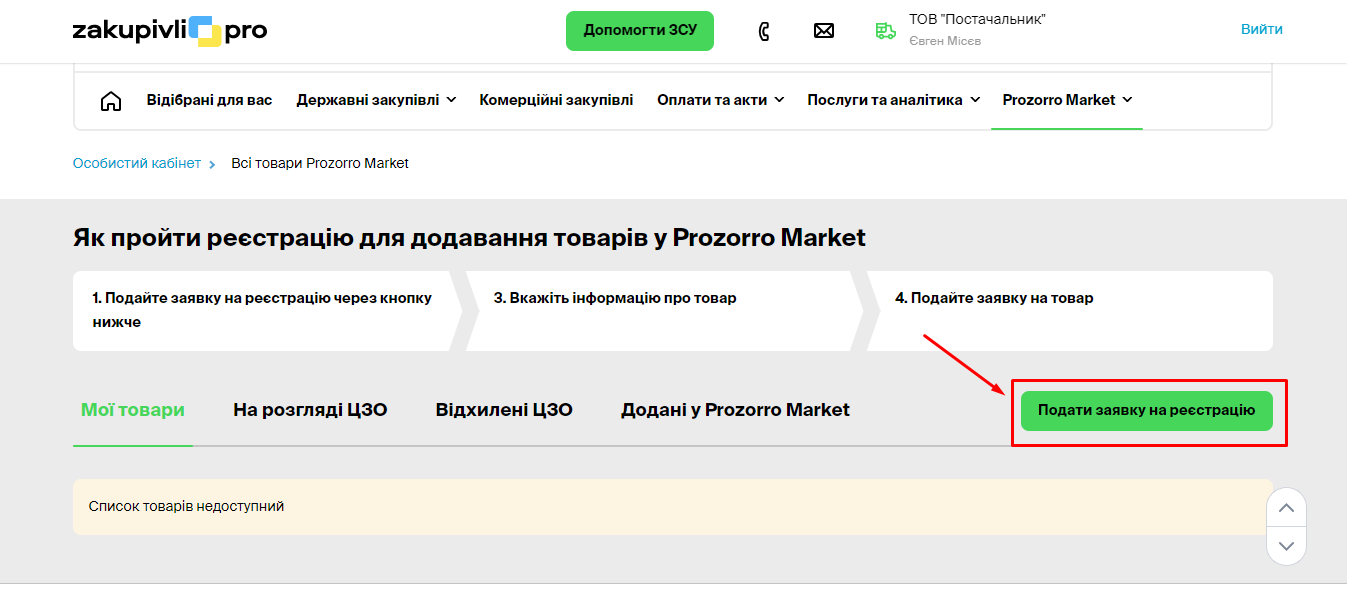The height and width of the screenshot is (603, 1347).
Task: Click the Вийти link
Action: point(1261,29)
